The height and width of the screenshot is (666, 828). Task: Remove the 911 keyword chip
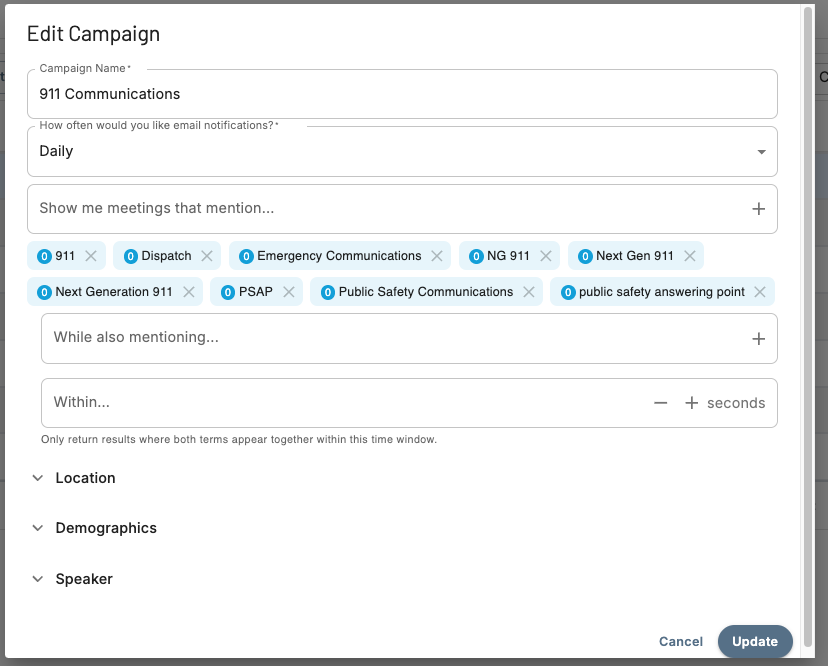91,256
